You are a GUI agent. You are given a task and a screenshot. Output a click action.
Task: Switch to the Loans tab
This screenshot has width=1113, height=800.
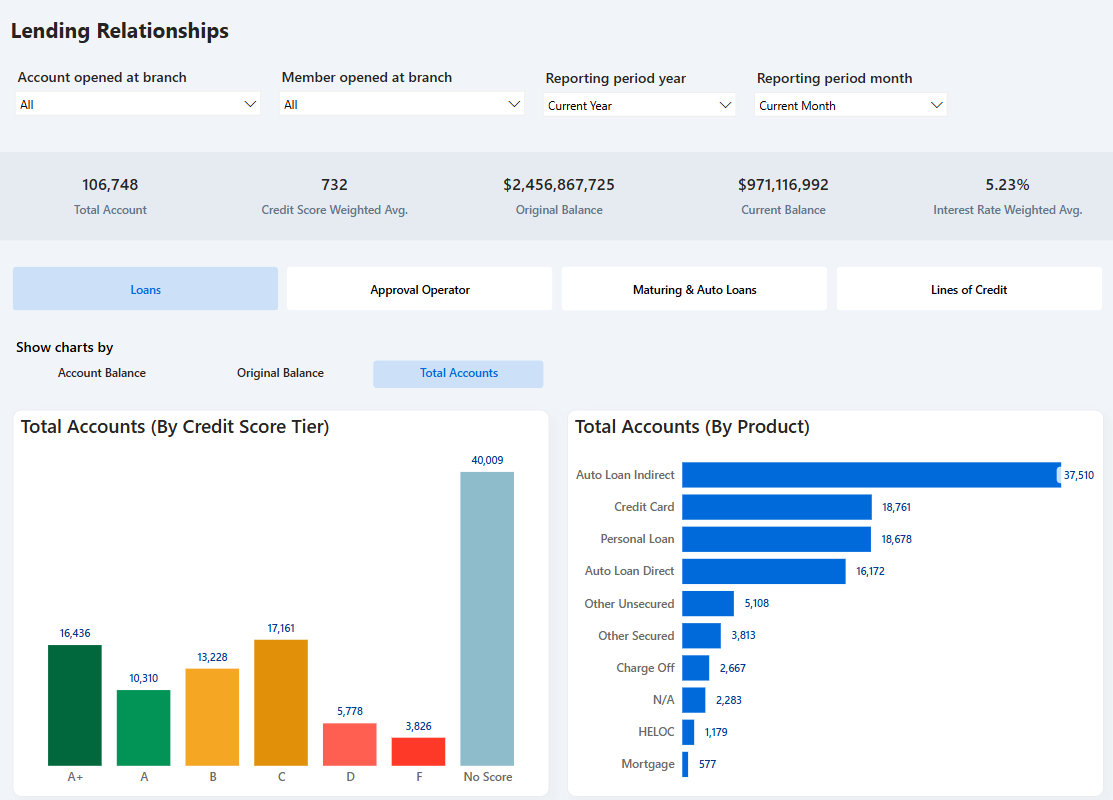tap(145, 289)
